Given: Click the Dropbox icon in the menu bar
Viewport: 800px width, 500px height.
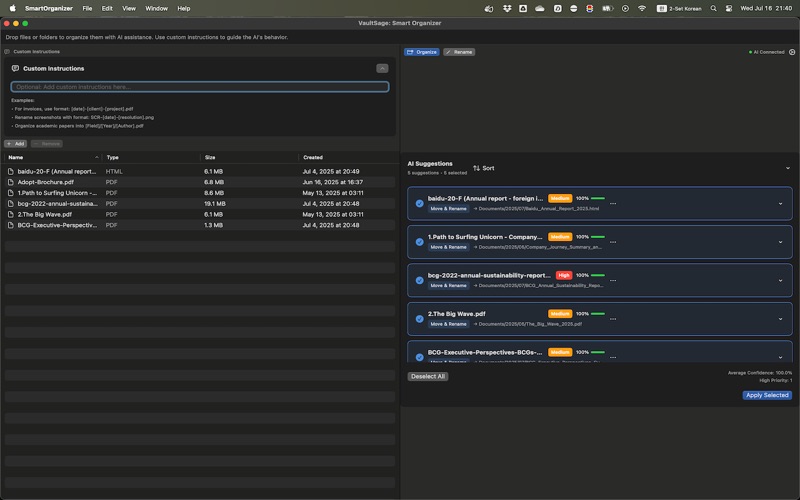Looking at the screenshot, I should [x=507, y=8].
